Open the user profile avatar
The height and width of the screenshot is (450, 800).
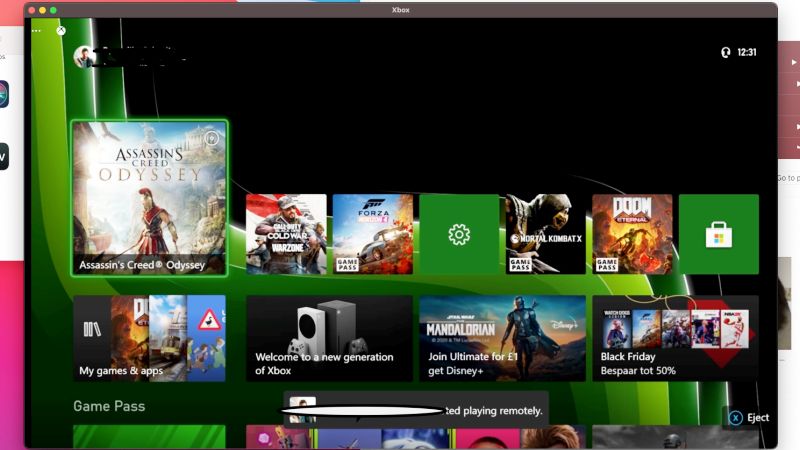pos(84,57)
